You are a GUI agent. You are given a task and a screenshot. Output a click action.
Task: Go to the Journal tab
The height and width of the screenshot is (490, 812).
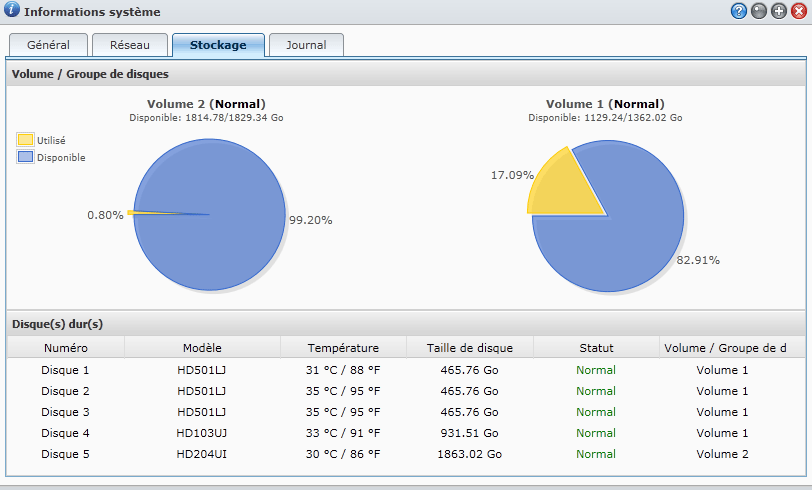pos(306,45)
